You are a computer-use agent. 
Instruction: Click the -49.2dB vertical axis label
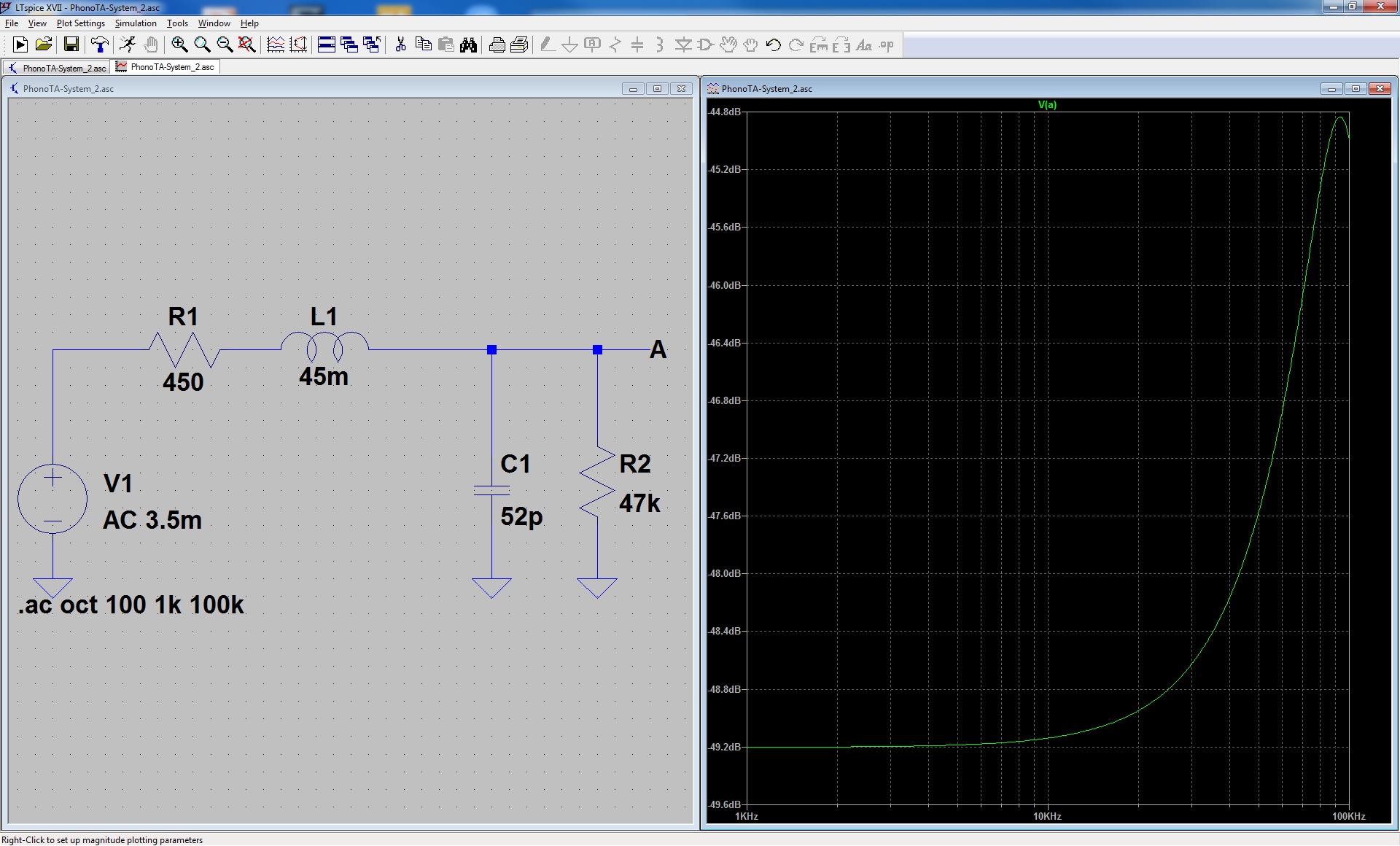point(724,747)
